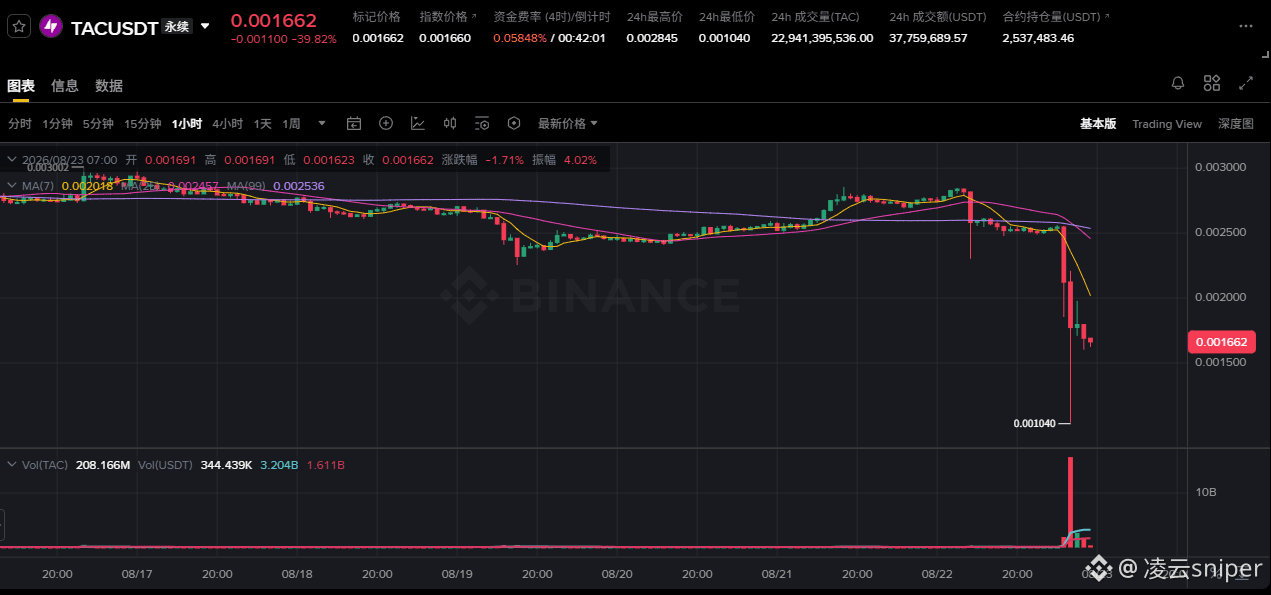Click the -39.82% price change text
Screen dimensions: 1271x595
pyautogui.click(x=316, y=39)
